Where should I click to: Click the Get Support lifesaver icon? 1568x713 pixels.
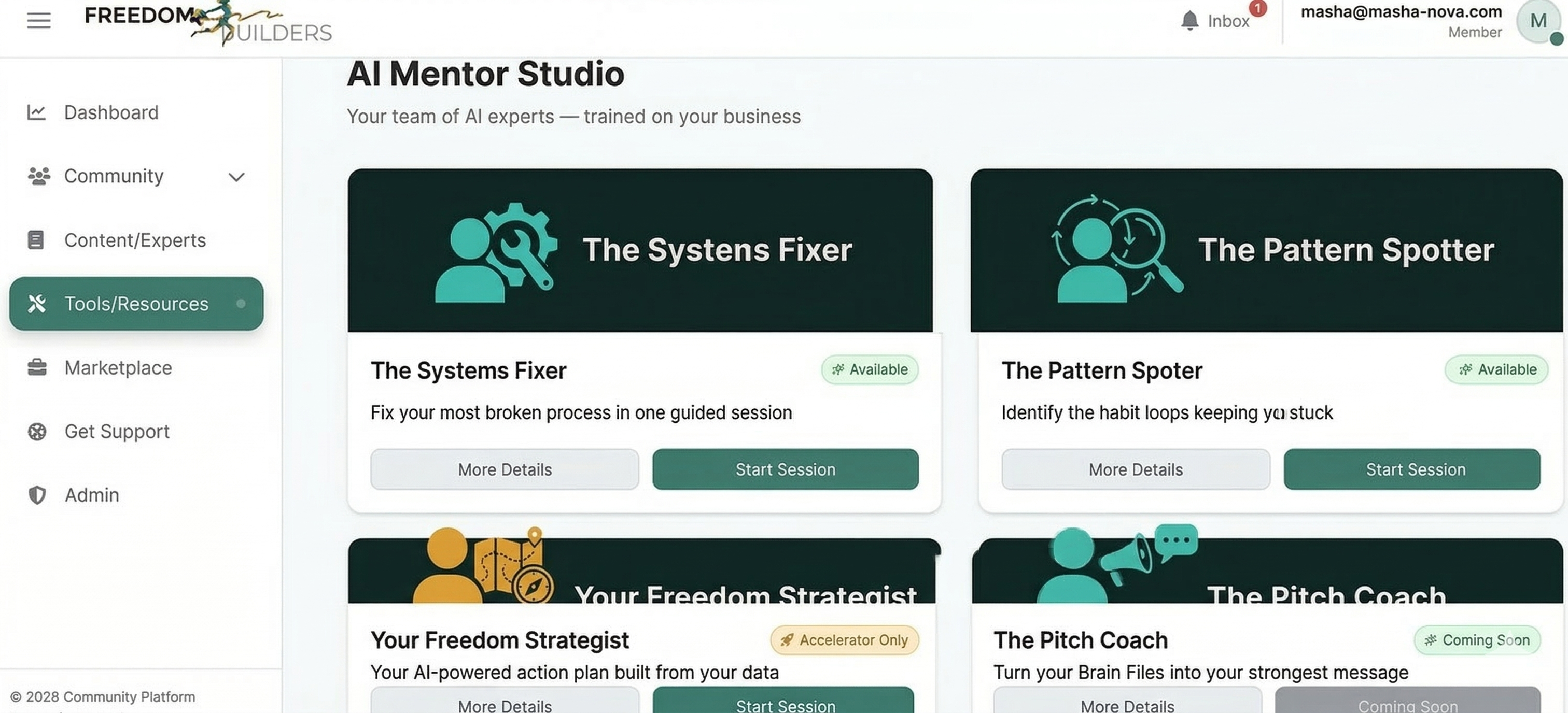37,431
